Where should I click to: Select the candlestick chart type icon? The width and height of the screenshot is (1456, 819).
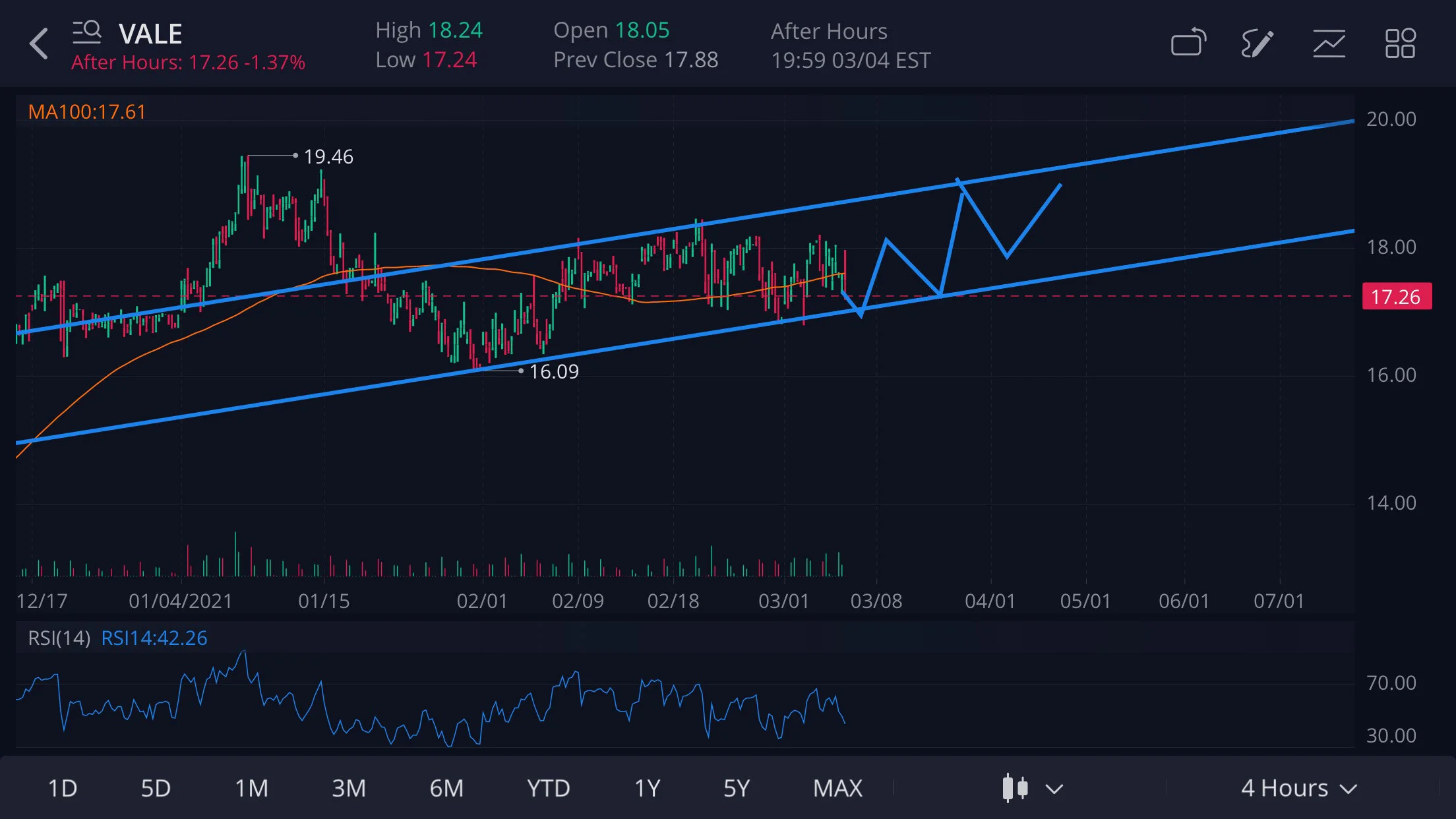[1015, 788]
